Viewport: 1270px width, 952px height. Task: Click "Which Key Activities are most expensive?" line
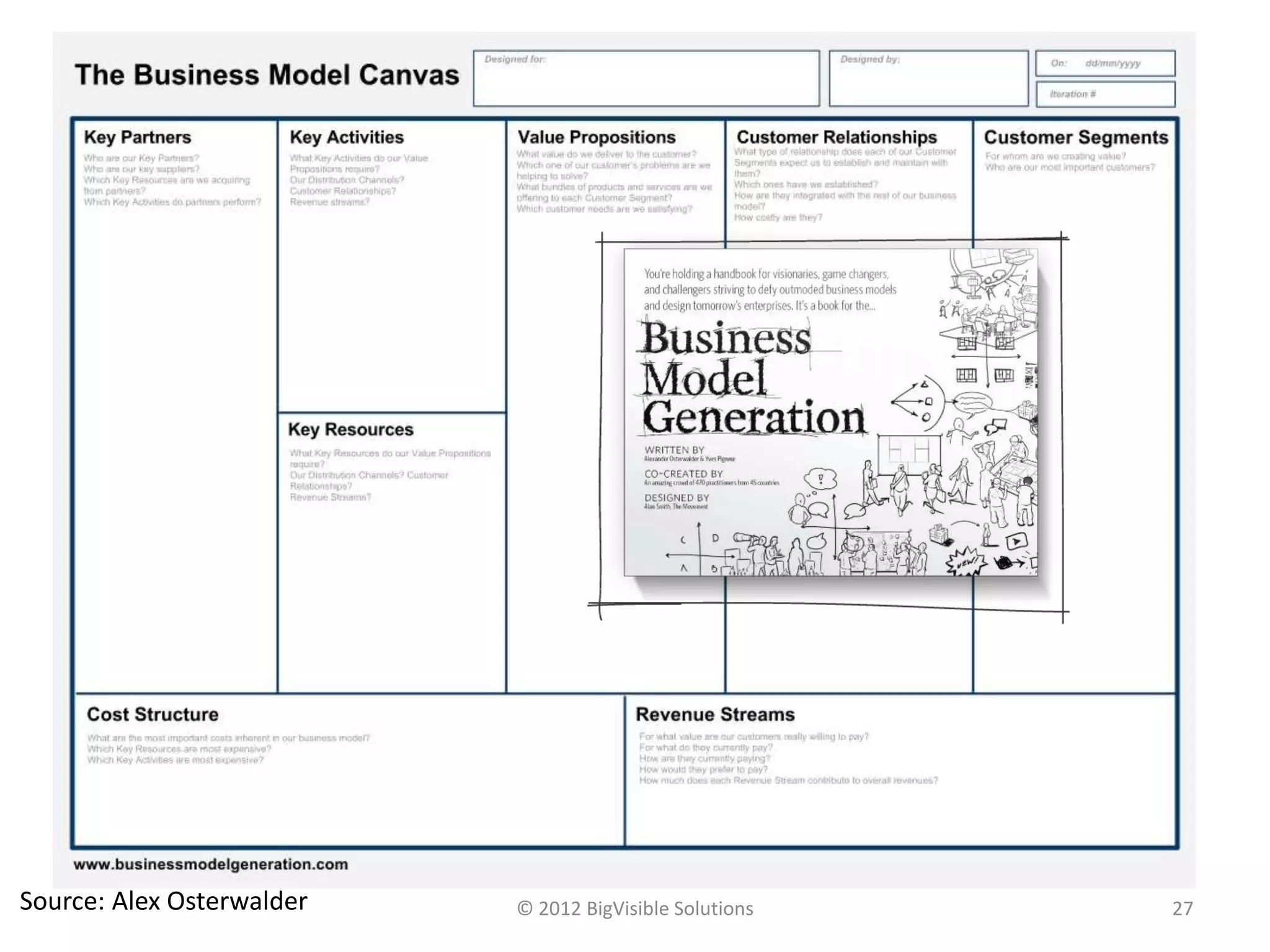coord(175,760)
